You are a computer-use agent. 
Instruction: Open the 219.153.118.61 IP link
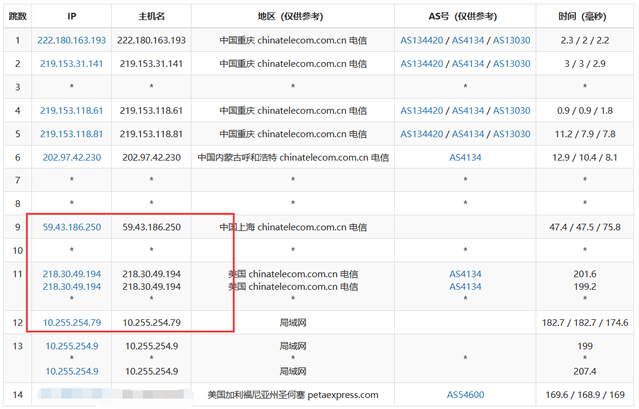tap(71, 110)
